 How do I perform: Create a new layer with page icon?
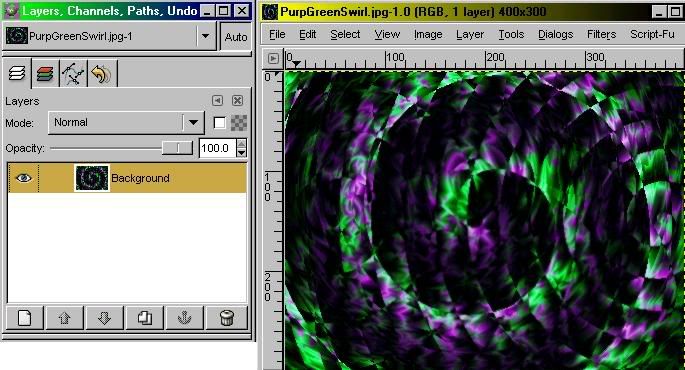(x=25, y=318)
